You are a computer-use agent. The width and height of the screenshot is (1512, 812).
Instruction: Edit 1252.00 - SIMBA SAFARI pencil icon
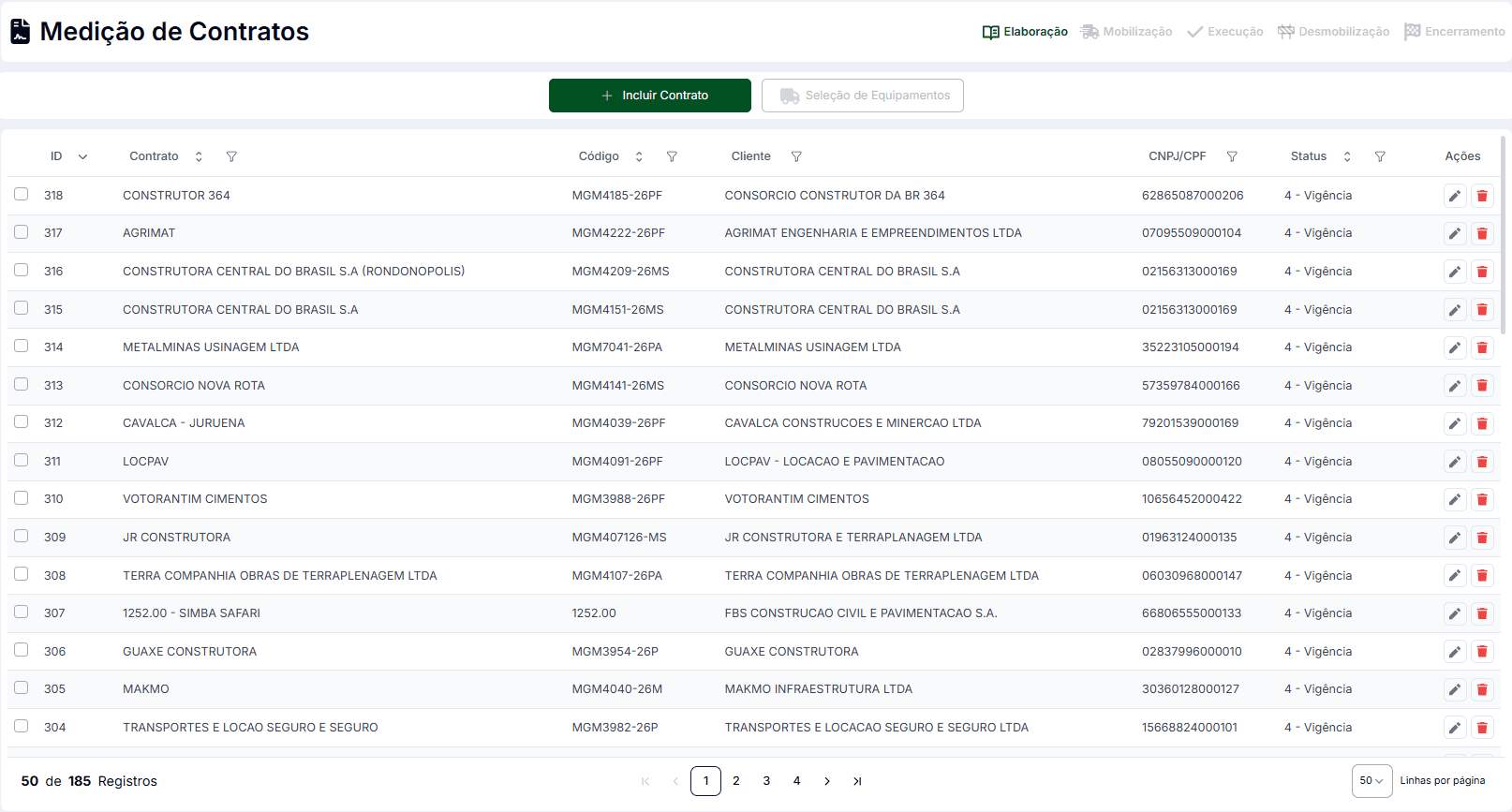click(1455, 613)
